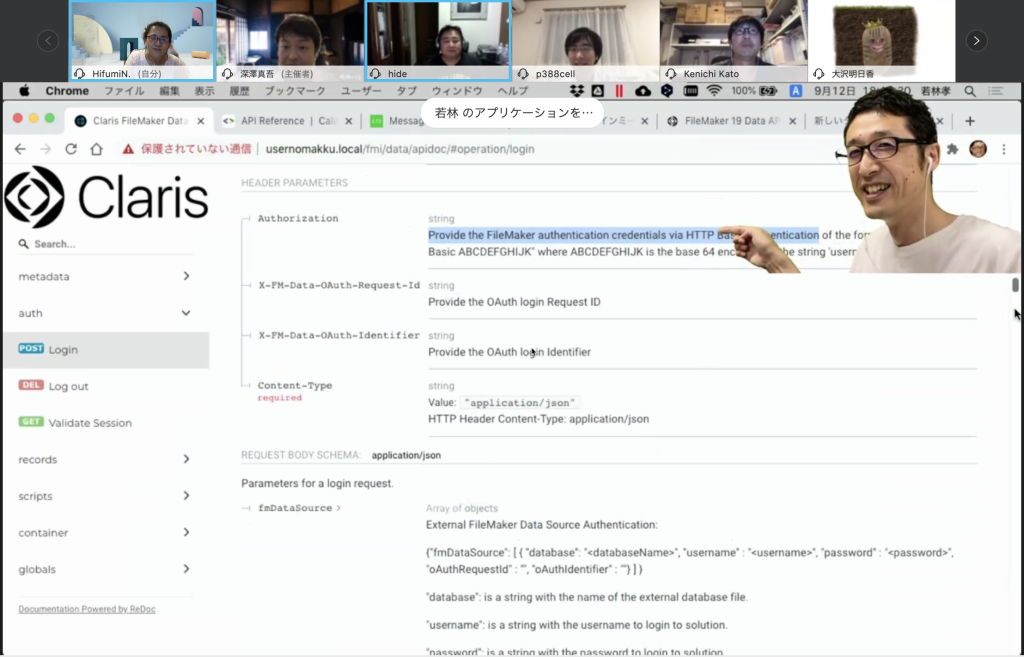Click the search magnifier icon in the sidebar
The height and width of the screenshot is (657, 1024).
[x=24, y=244]
